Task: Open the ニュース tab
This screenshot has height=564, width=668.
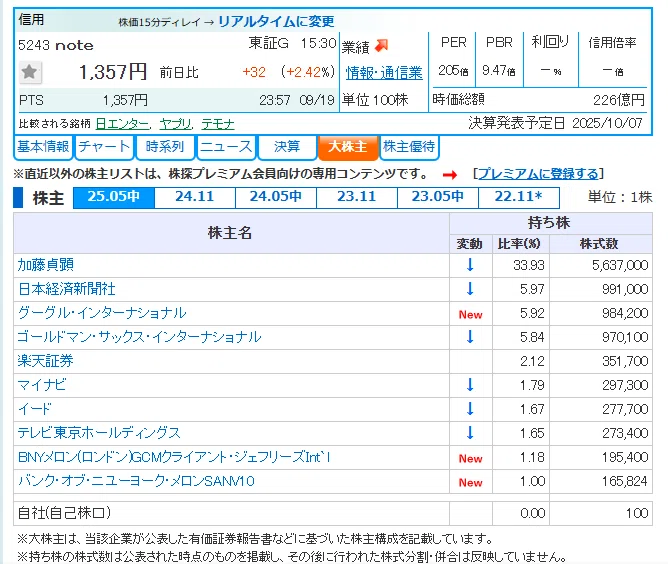Action: tap(226, 147)
